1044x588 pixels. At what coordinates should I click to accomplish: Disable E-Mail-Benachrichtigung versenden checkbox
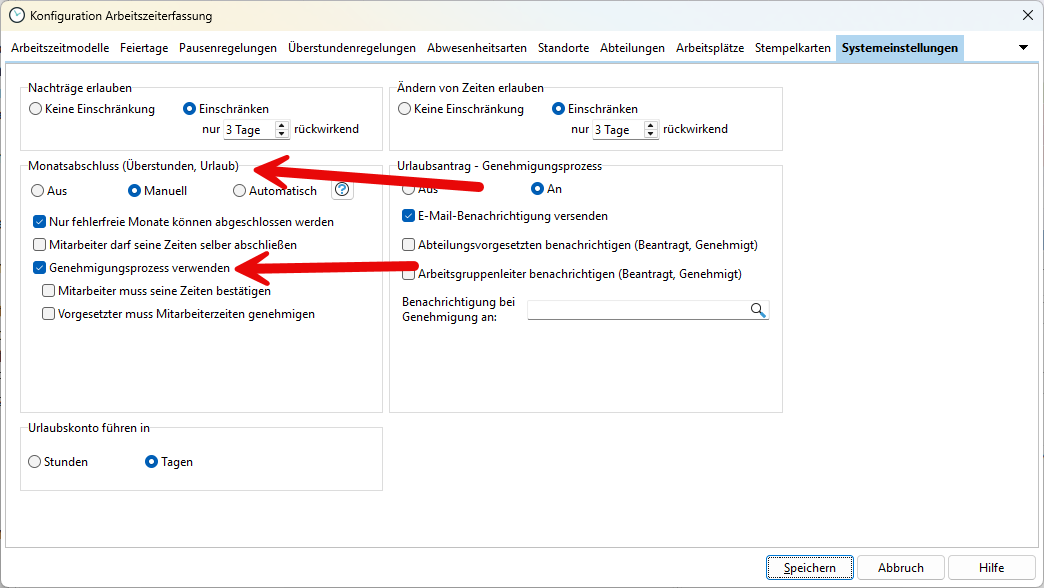409,216
